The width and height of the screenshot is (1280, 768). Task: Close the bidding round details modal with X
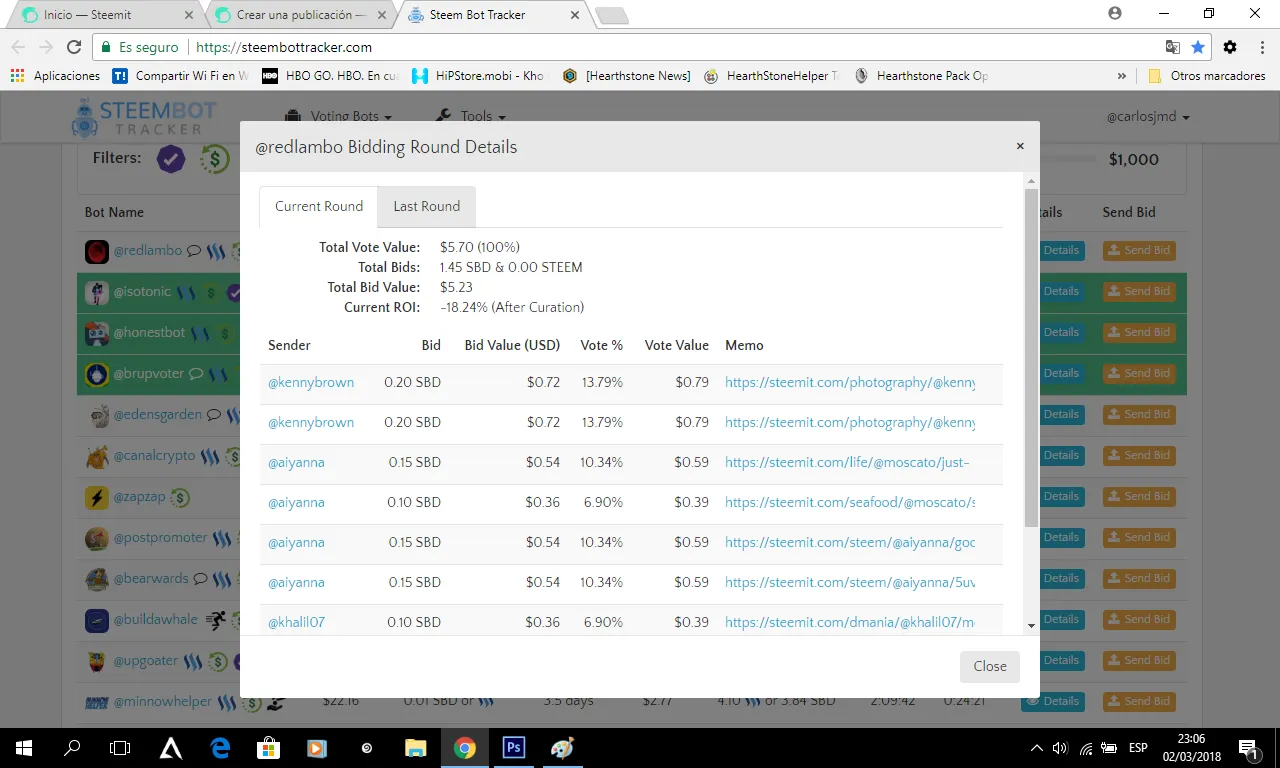click(x=1020, y=146)
